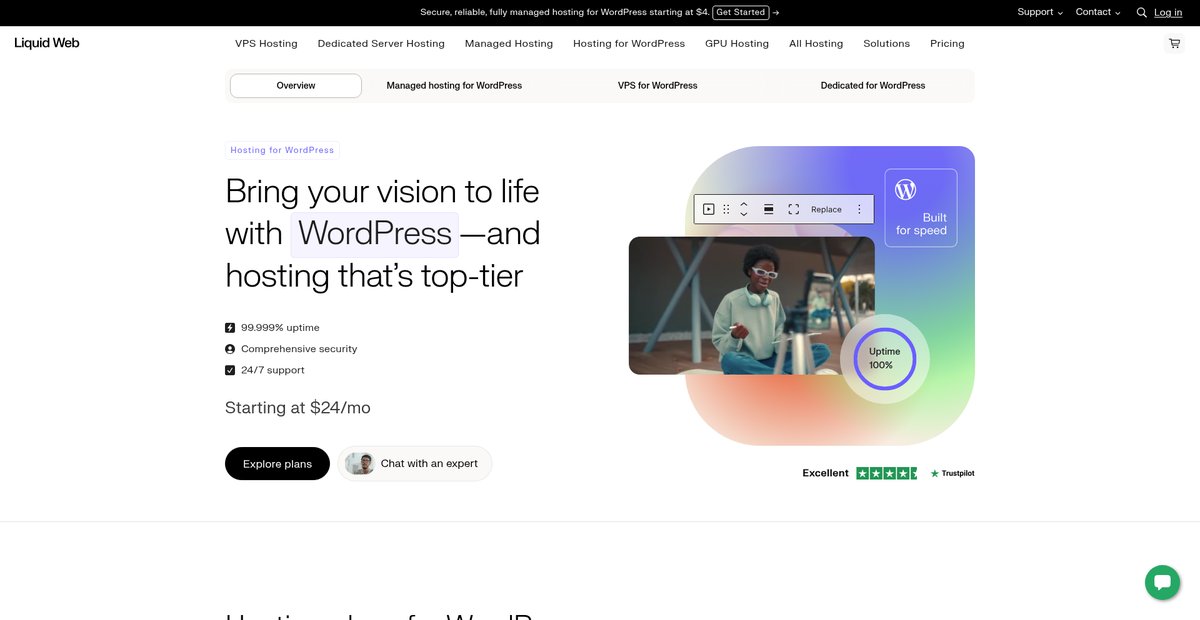This screenshot has width=1200, height=620.
Task: Open the All Hosting menu
Action: 816,44
